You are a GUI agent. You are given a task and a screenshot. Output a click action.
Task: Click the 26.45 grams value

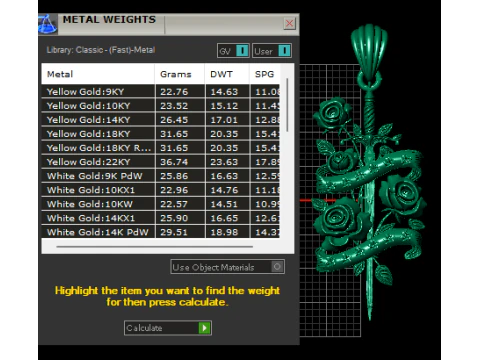click(174, 120)
